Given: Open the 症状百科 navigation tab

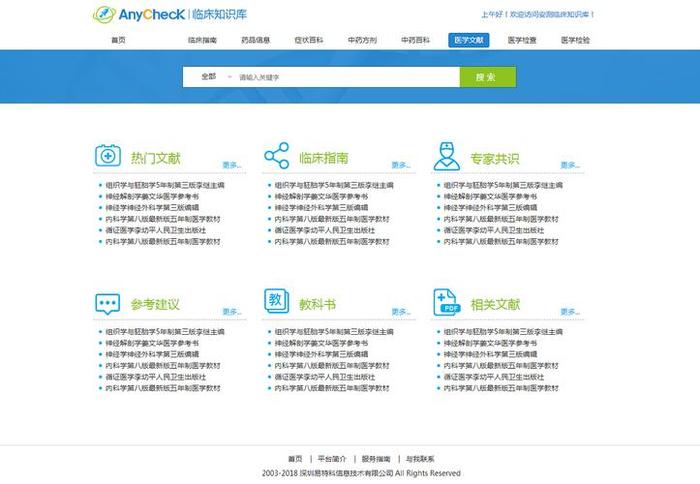Looking at the screenshot, I should pos(309,40).
